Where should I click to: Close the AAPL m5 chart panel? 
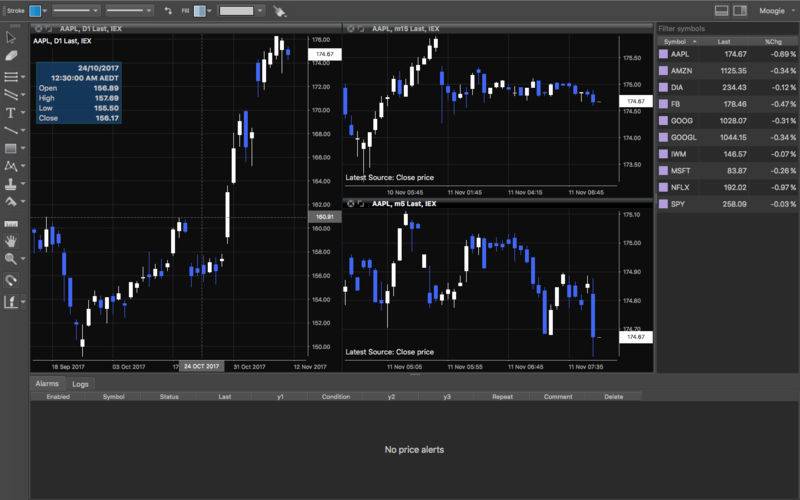click(x=351, y=204)
